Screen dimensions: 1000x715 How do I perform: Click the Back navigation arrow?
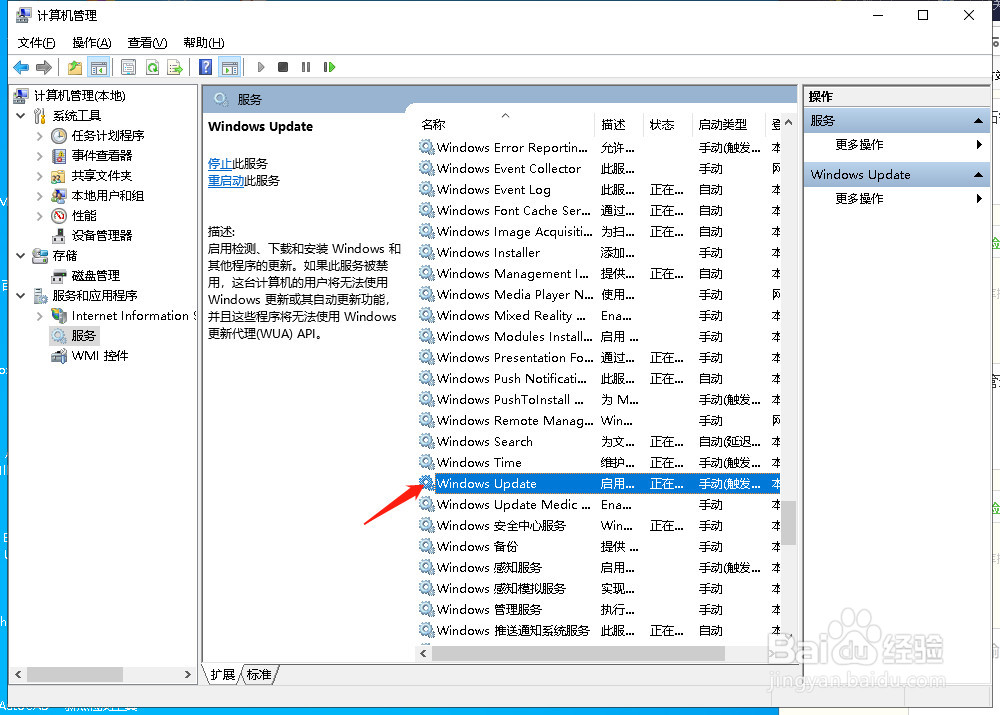point(20,67)
